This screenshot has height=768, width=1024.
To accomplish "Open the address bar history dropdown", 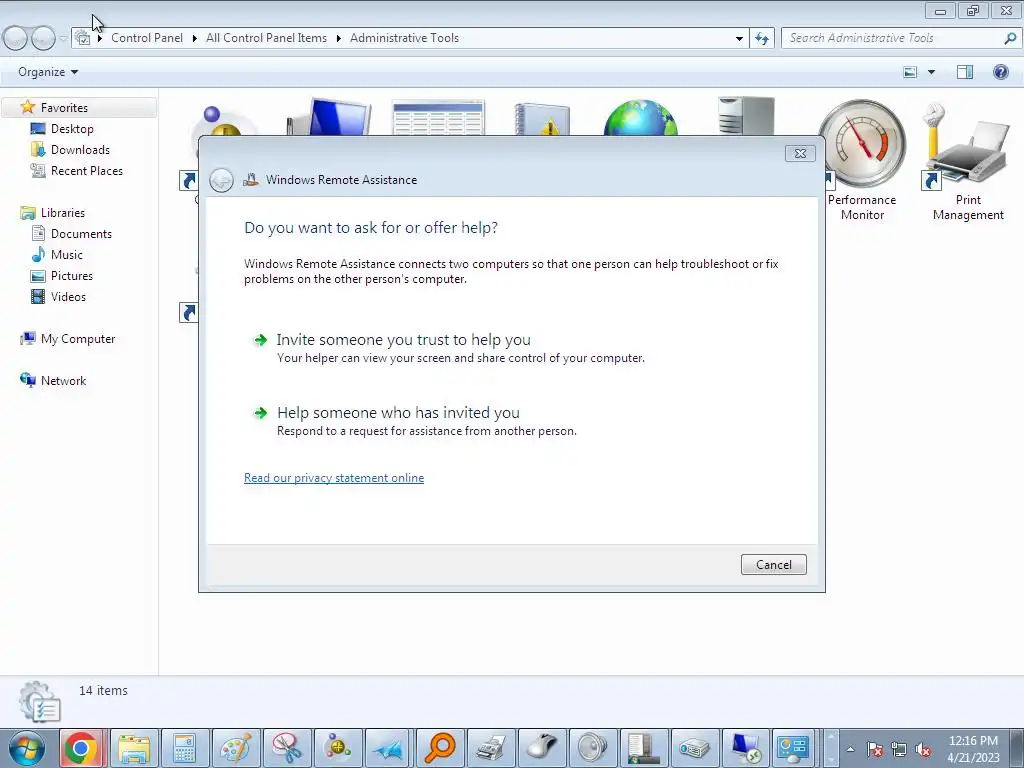I will point(739,39).
